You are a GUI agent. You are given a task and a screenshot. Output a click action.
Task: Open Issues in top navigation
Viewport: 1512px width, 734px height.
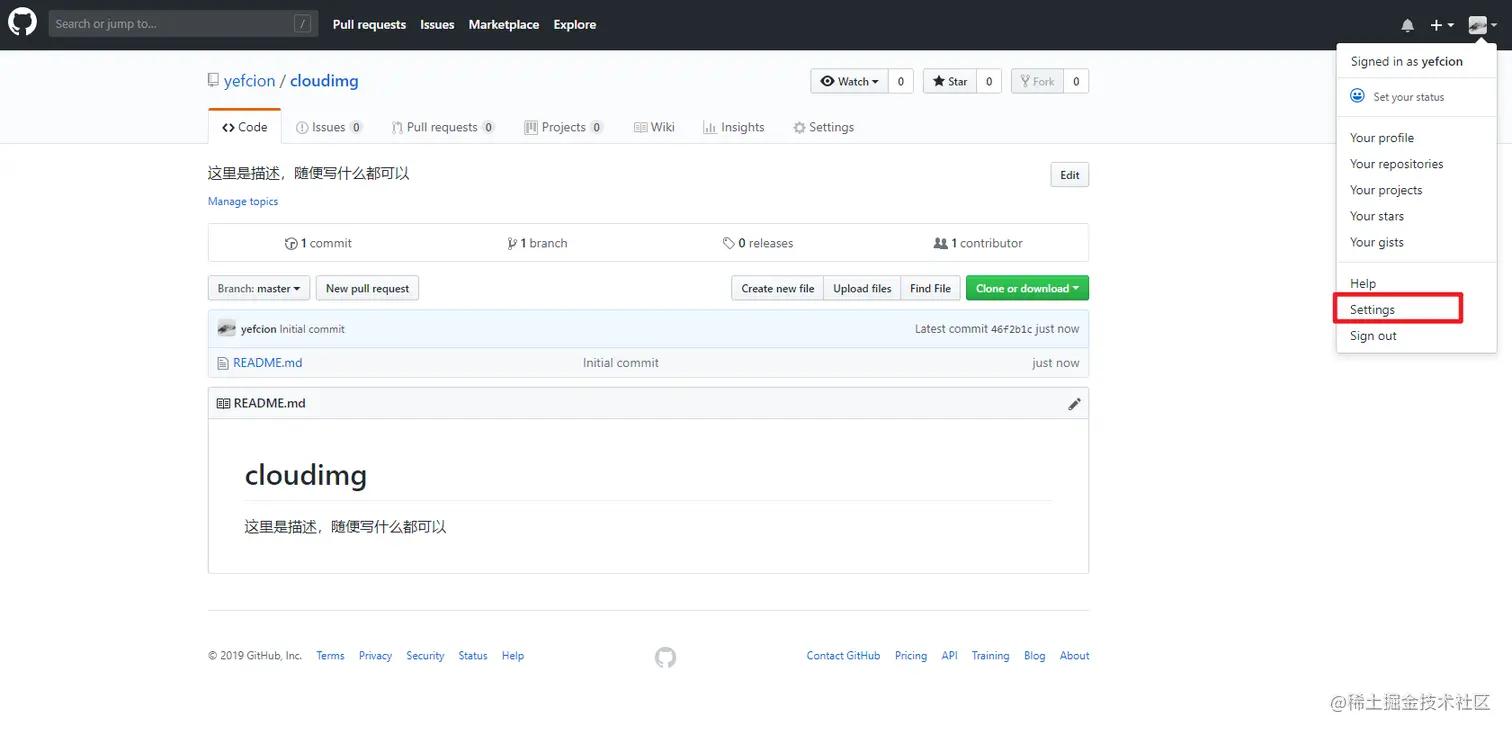(x=437, y=25)
